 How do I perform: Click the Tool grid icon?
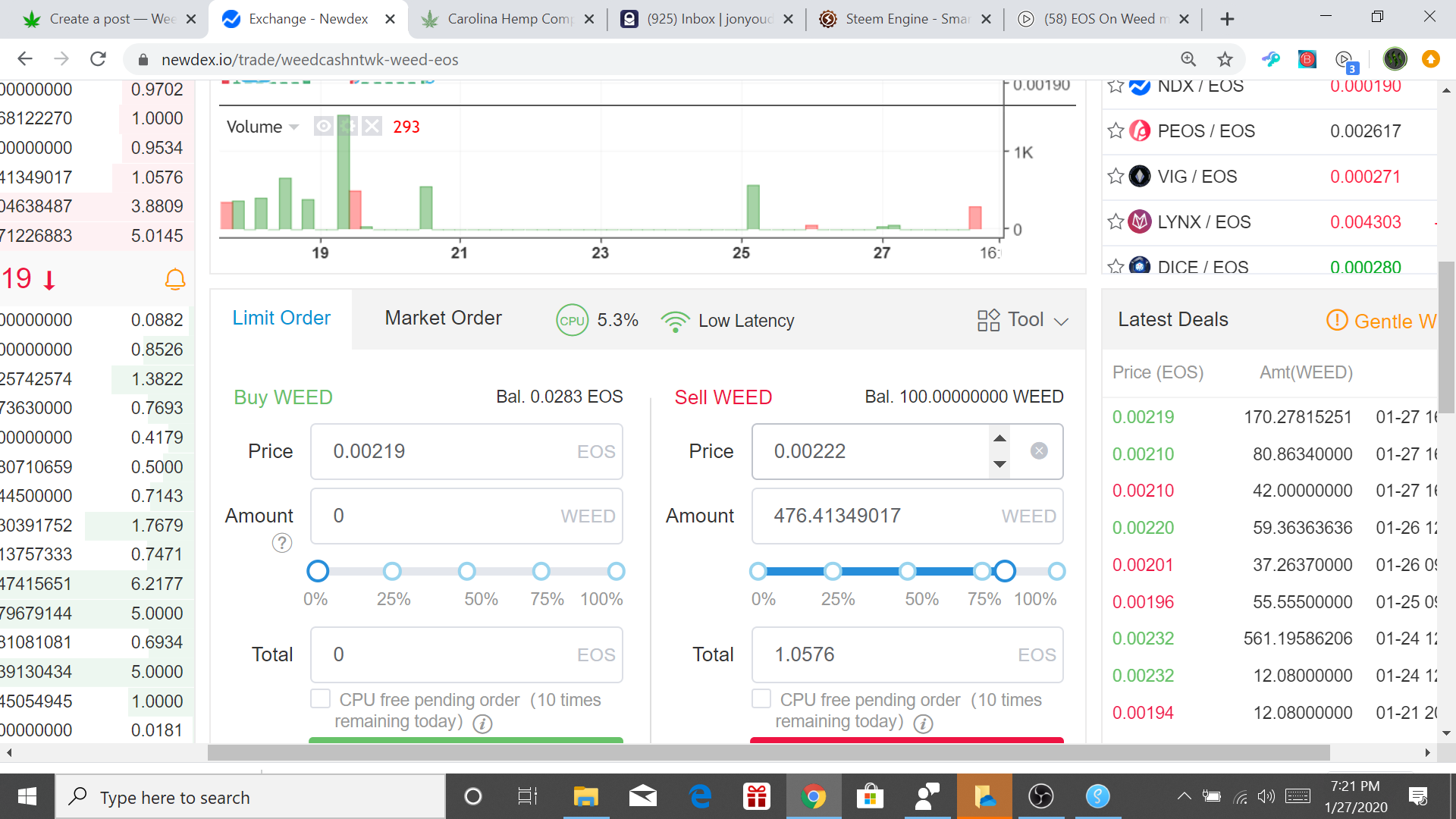pos(988,320)
